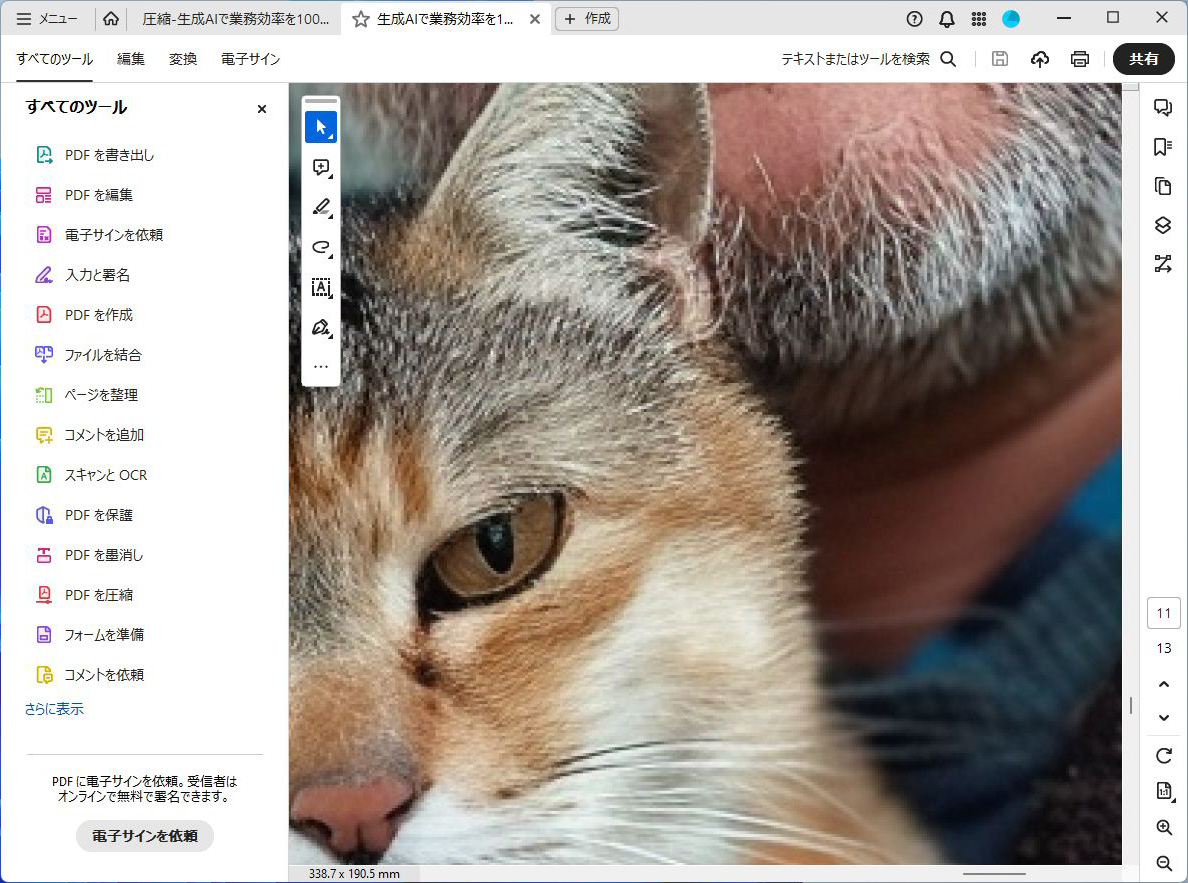Open the help question mark icon
Screen dimensions: 1188x883
[914, 19]
